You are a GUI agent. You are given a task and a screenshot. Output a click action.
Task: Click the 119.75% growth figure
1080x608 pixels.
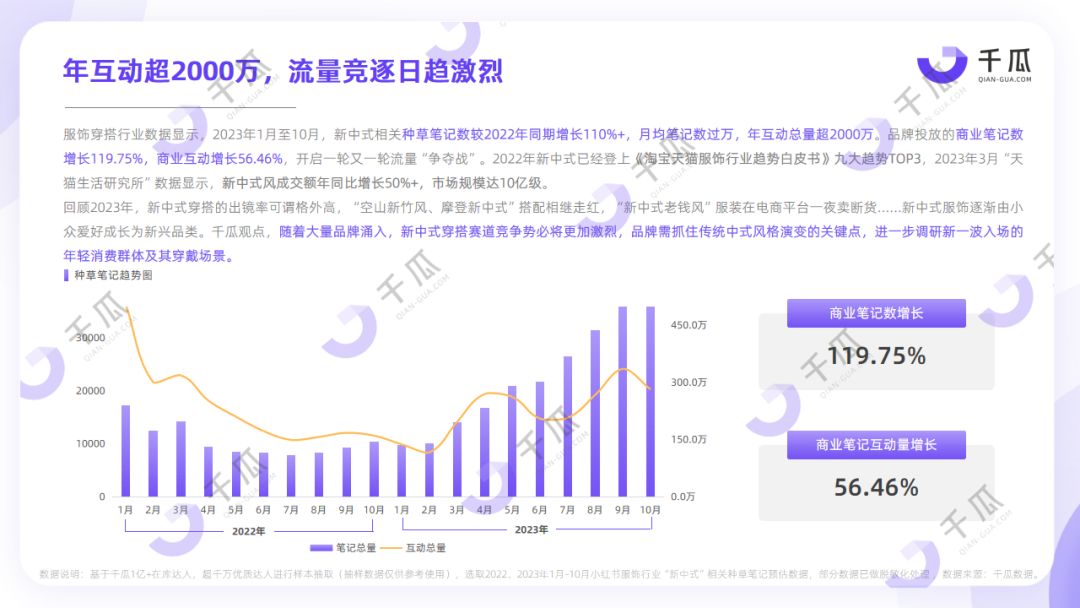(876, 356)
